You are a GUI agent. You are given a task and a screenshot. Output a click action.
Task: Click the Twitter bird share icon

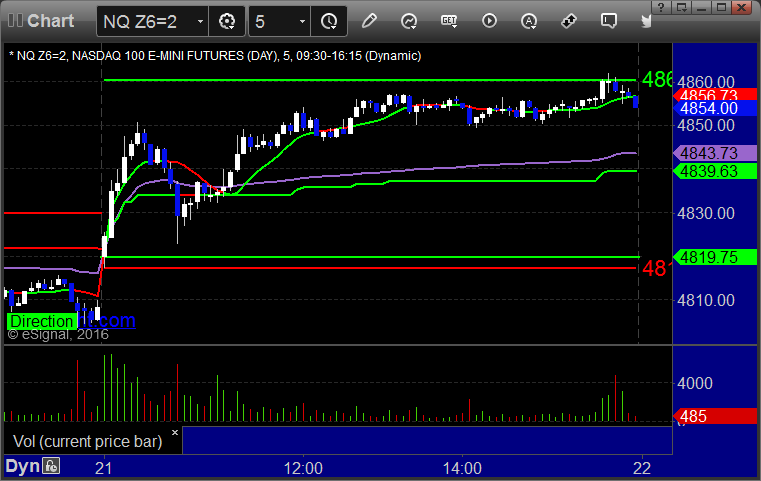pyautogui.click(x=646, y=21)
